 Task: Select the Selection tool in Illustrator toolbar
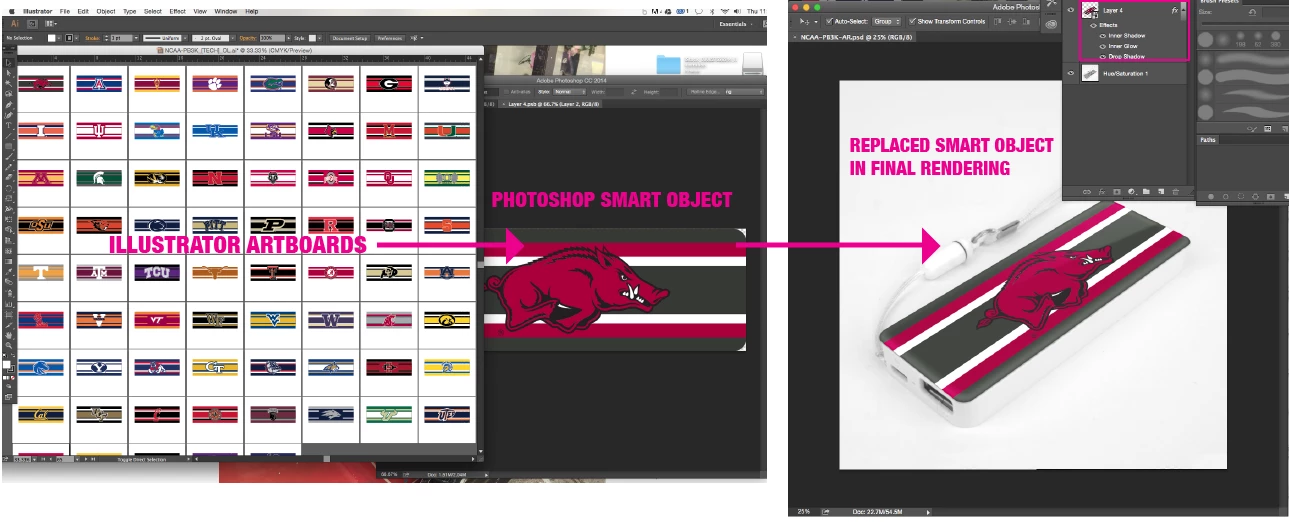[8, 63]
